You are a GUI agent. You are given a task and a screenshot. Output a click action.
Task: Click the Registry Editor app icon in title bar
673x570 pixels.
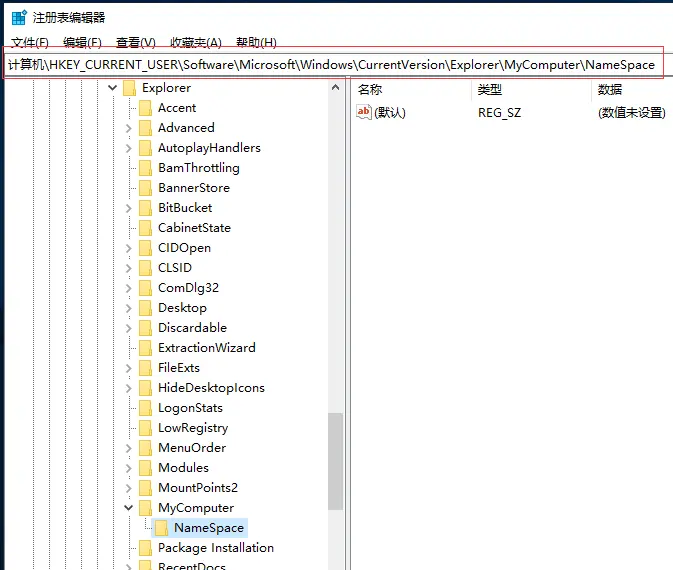tap(18, 17)
